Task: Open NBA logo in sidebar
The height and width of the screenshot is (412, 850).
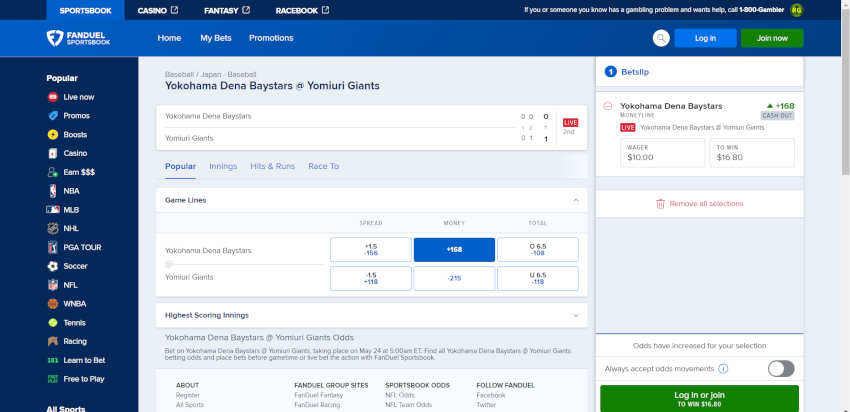Action: click(53, 191)
